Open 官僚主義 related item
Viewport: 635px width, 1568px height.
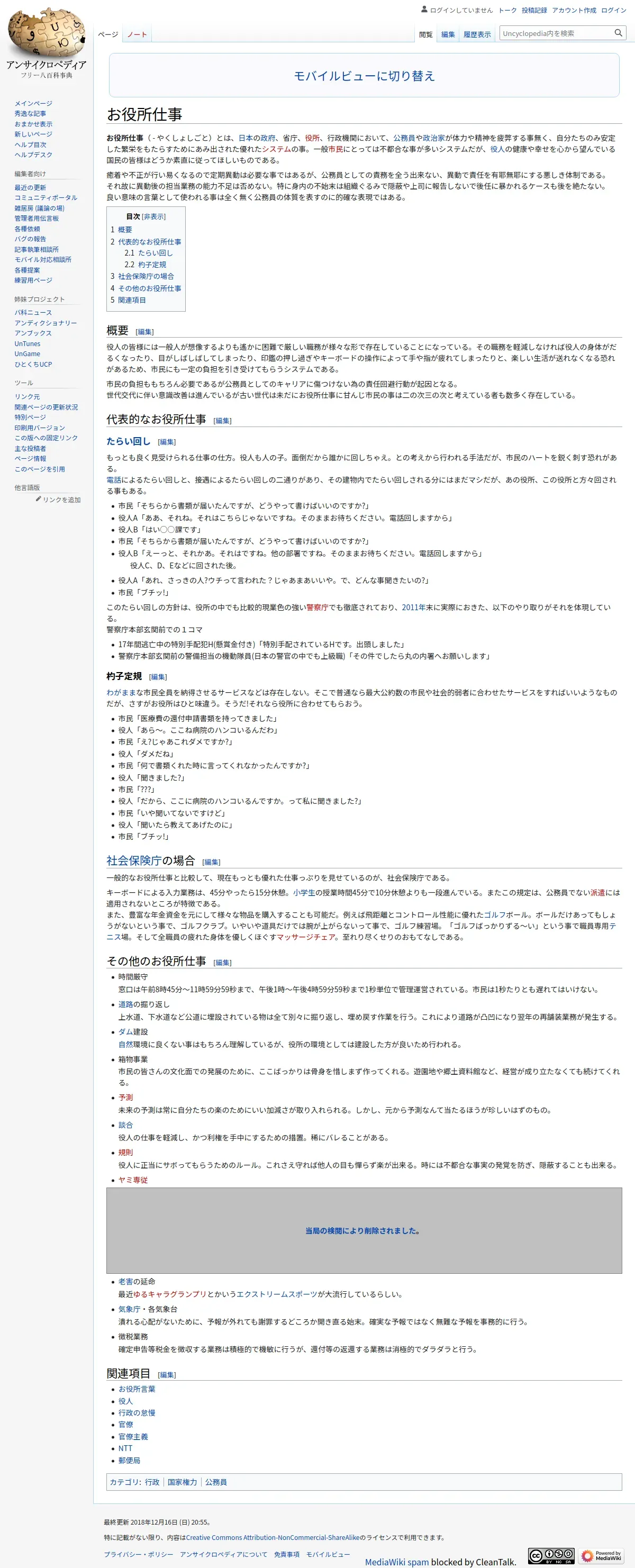pos(133,1437)
